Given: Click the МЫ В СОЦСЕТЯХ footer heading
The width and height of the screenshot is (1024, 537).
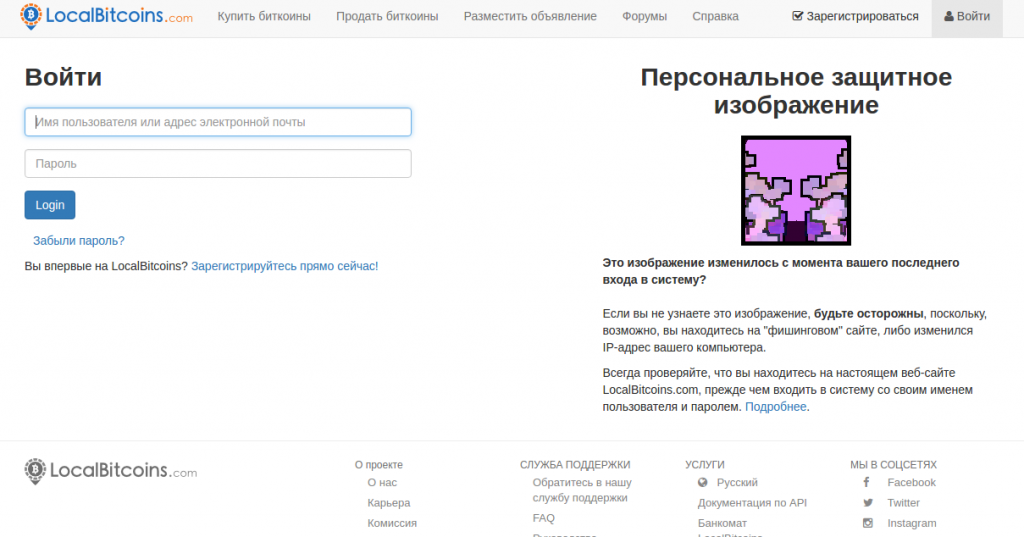Looking at the screenshot, I should [x=893, y=465].
